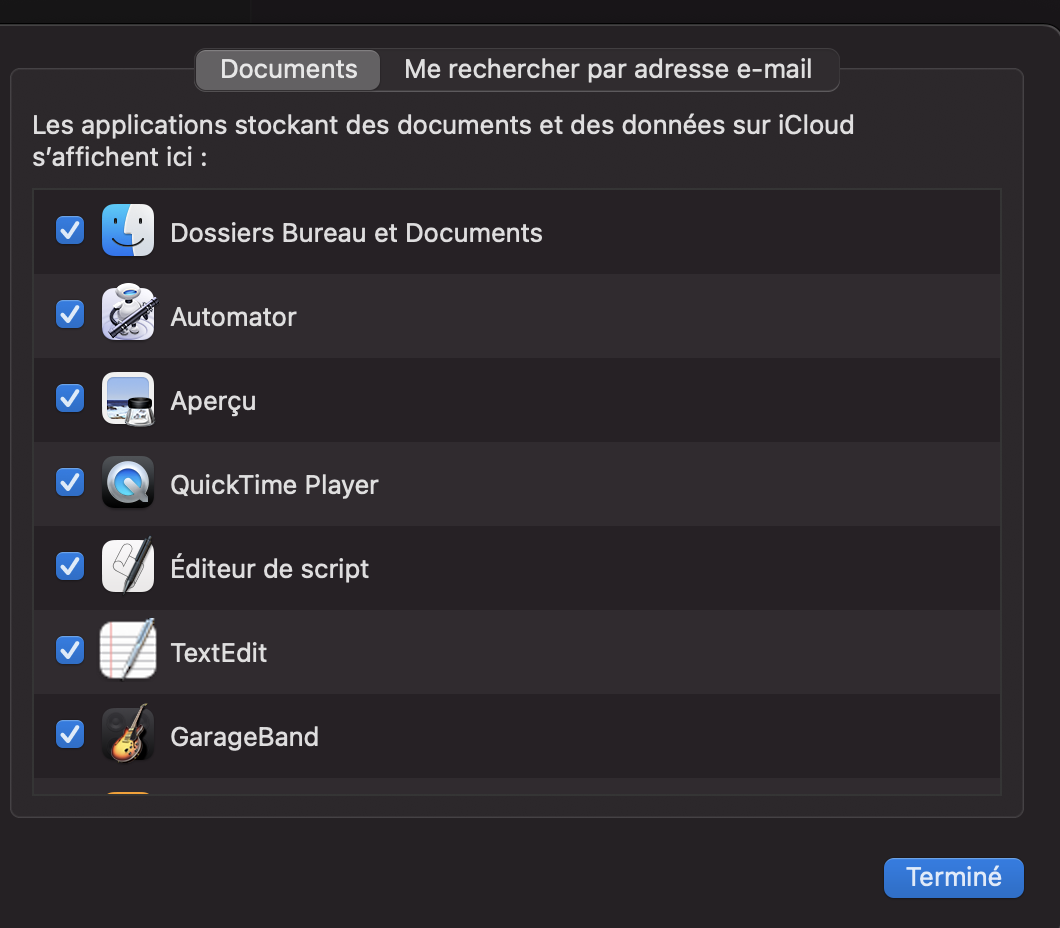Select the TextEdit row label
The height and width of the screenshot is (928, 1060).
219,653
